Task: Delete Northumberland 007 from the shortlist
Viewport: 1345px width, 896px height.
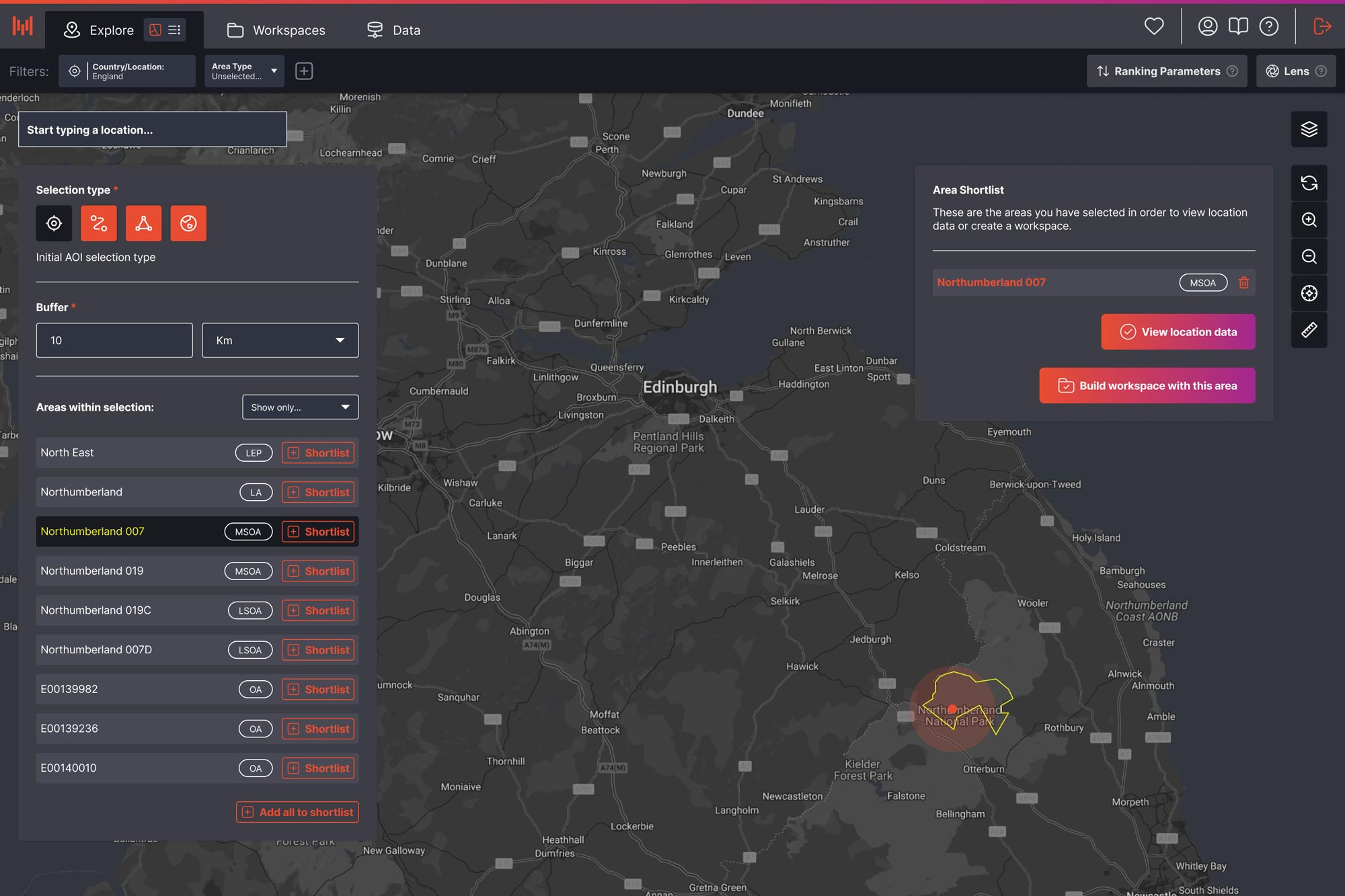Action: (x=1243, y=282)
